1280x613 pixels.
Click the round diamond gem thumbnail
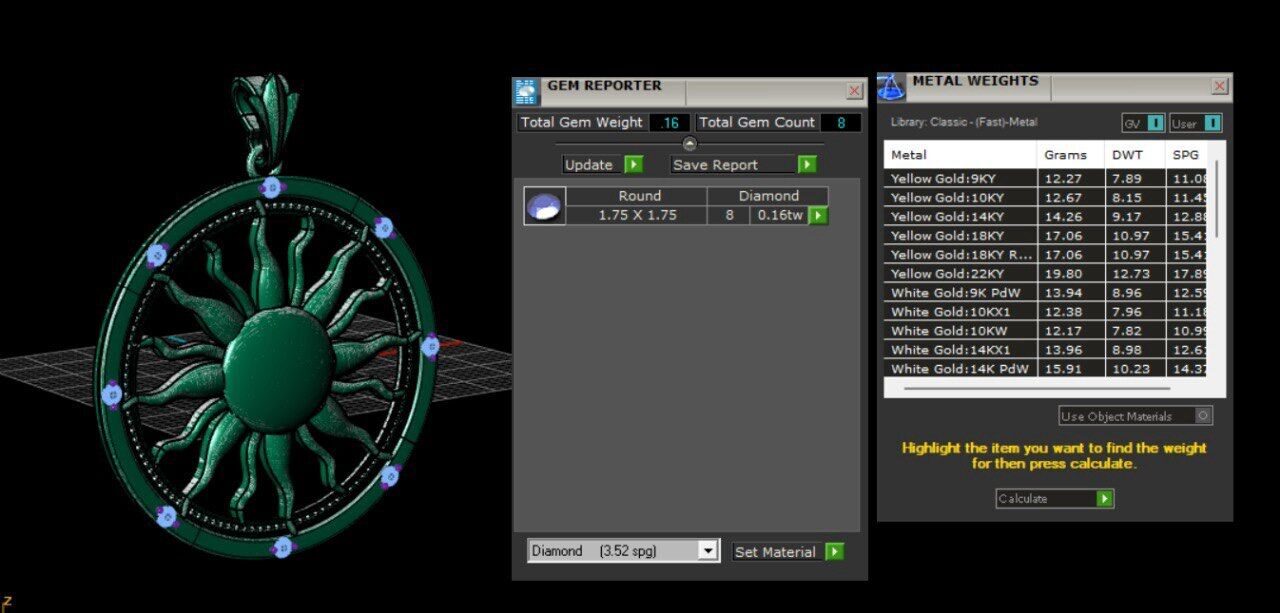tap(545, 206)
